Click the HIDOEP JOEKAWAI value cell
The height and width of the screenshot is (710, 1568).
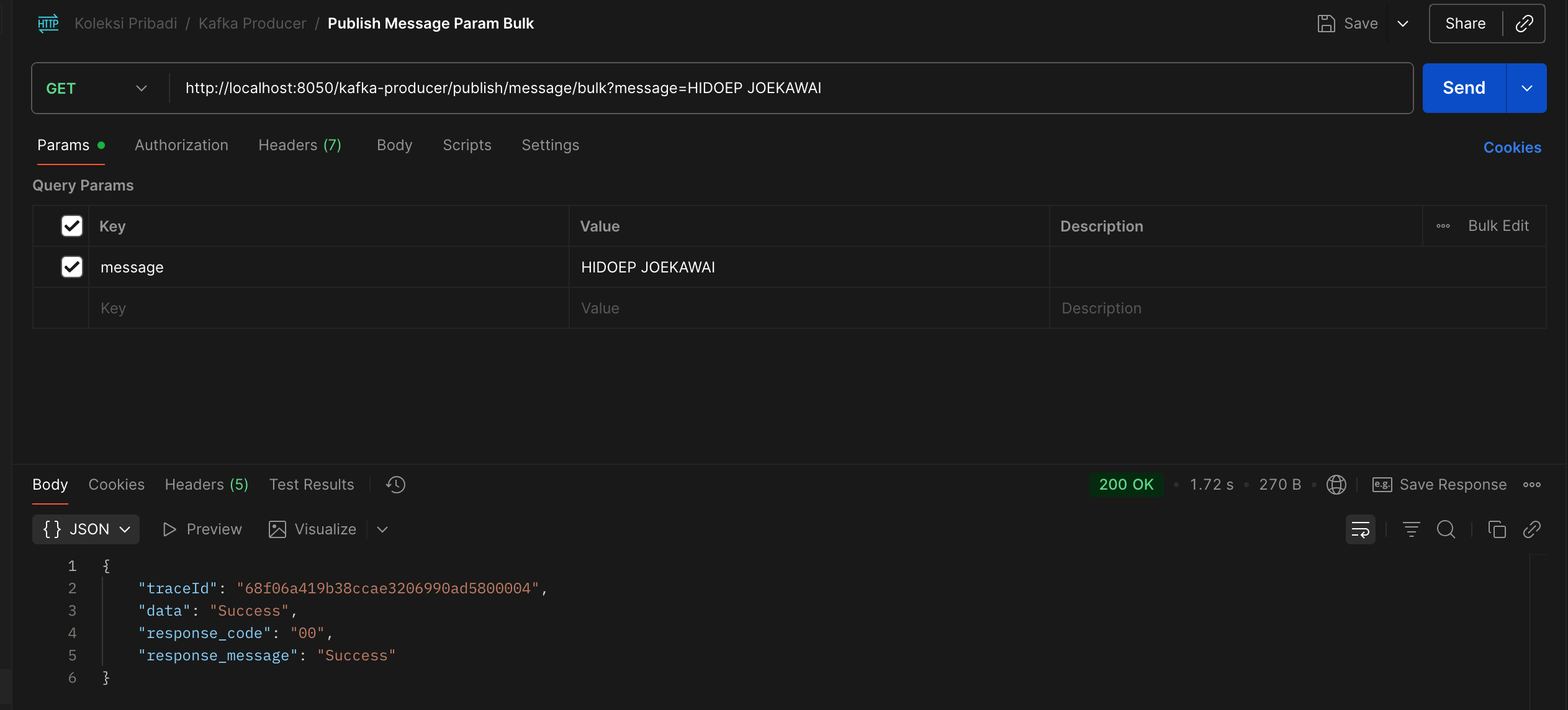(809, 267)
